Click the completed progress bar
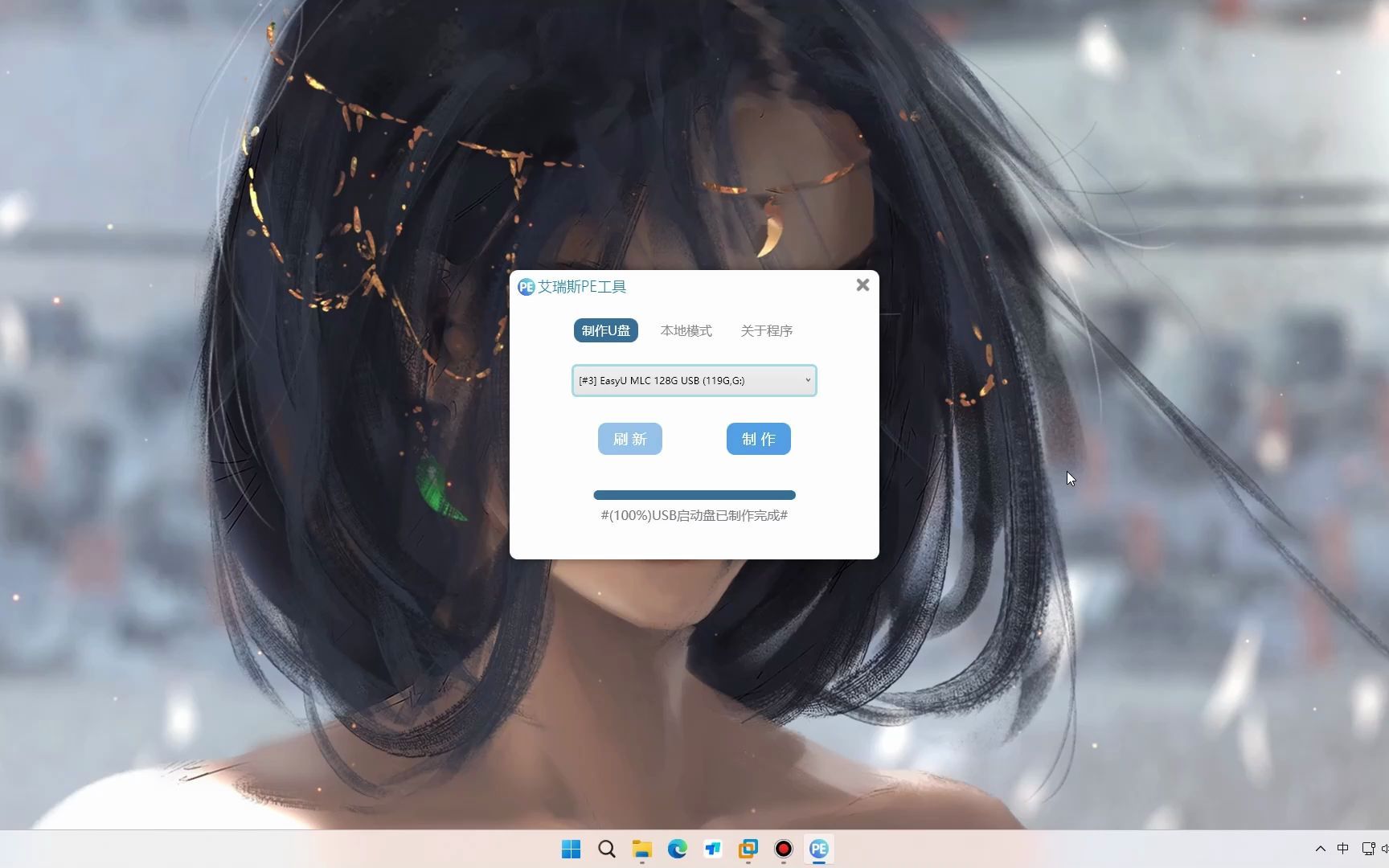This screenshot has width=1389, height=868. [694, 495]
